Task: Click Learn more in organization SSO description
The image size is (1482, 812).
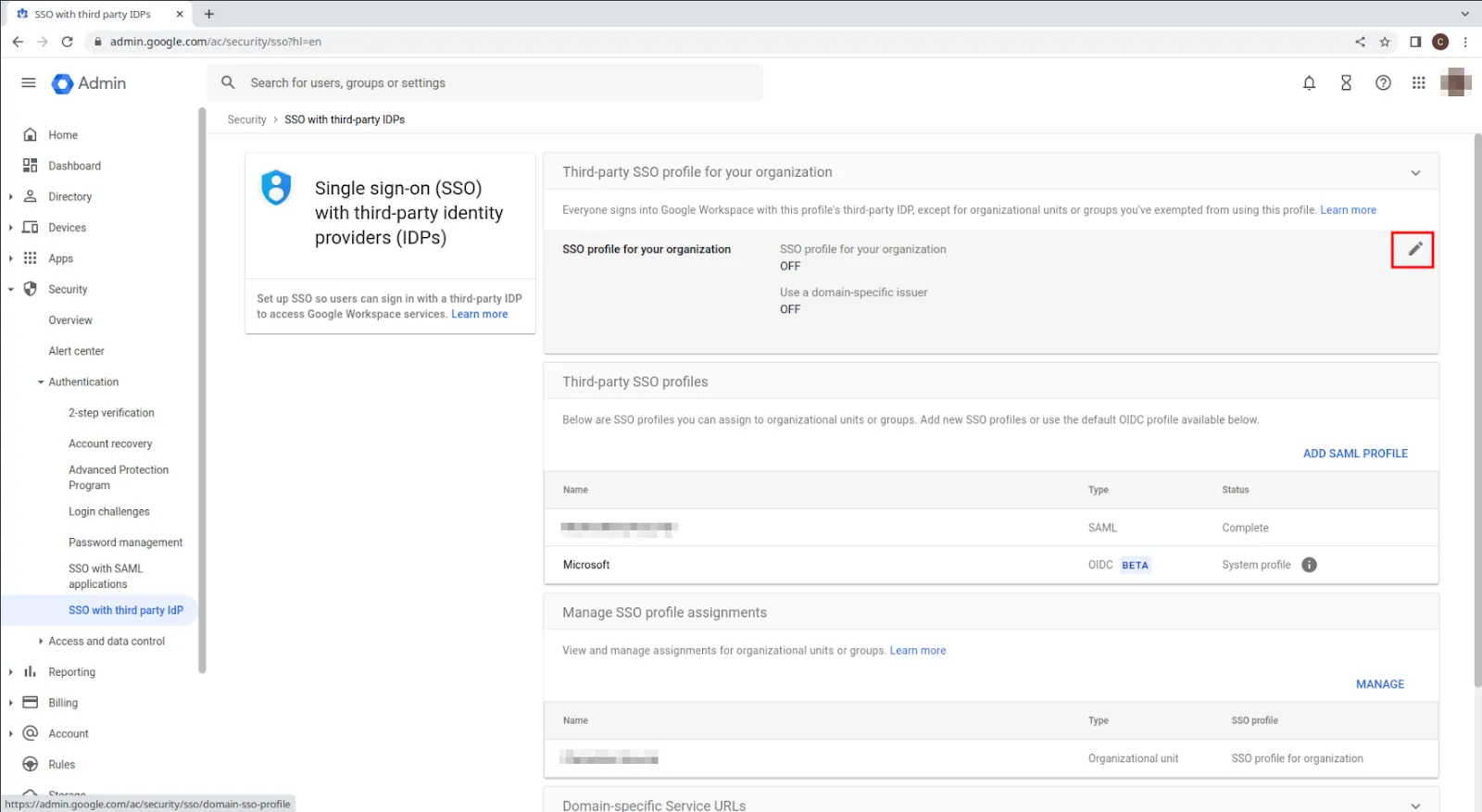Action: click(1348, 210)
